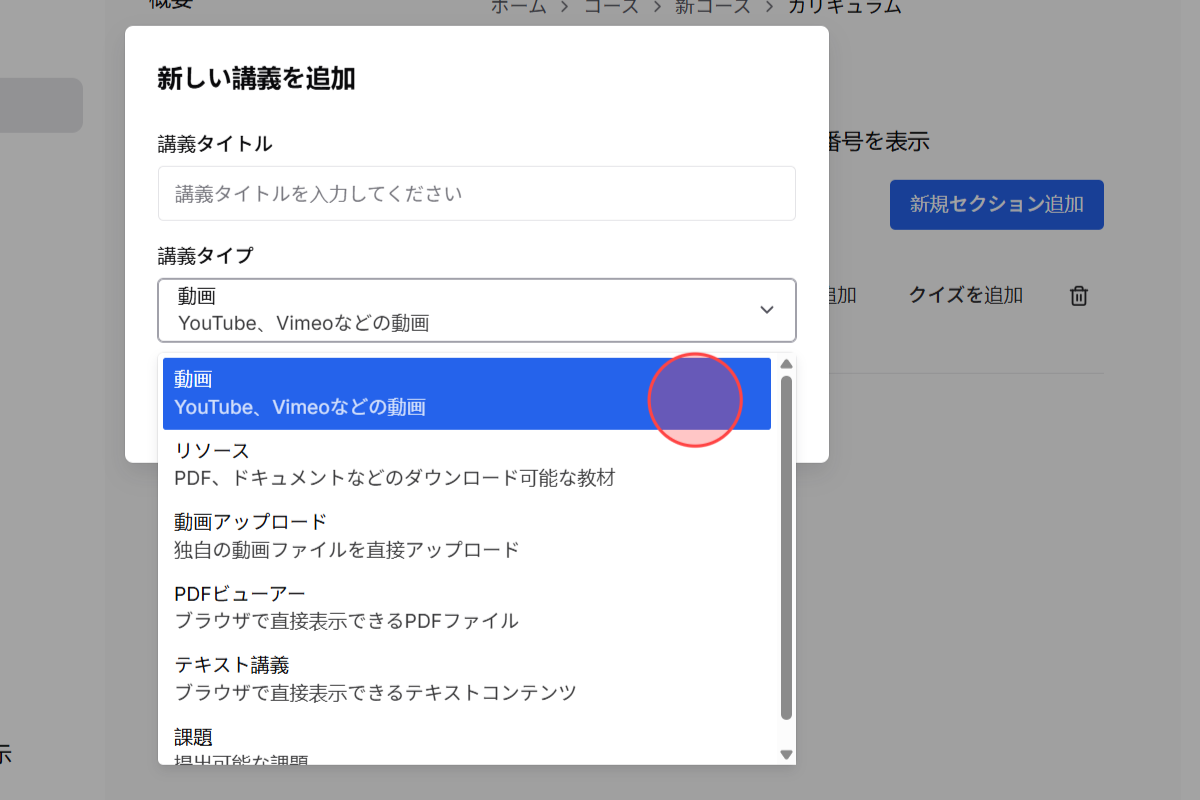Image resolution: width=1200 pixels, height=800 pixels.
Task: Click the dropdown scrollbar up arrow
Action: (x=786, y=363)
